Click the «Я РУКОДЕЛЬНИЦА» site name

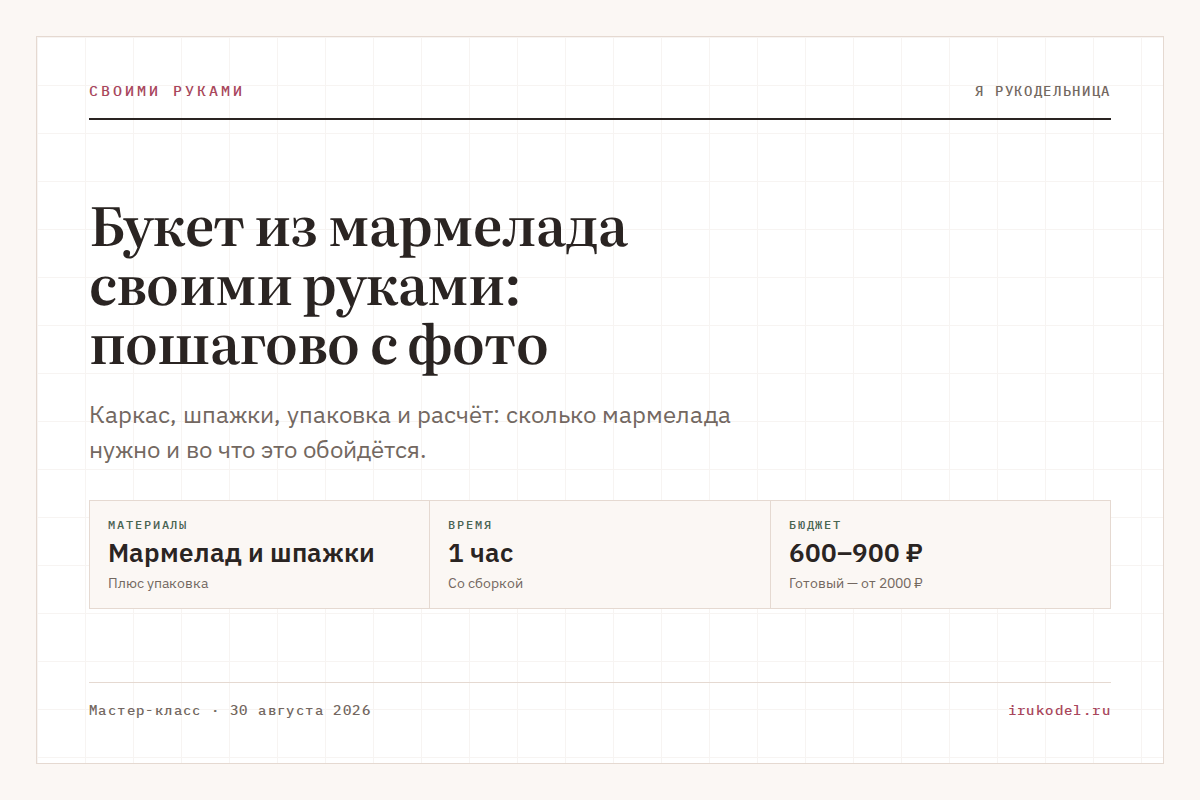click(1042, 91)
